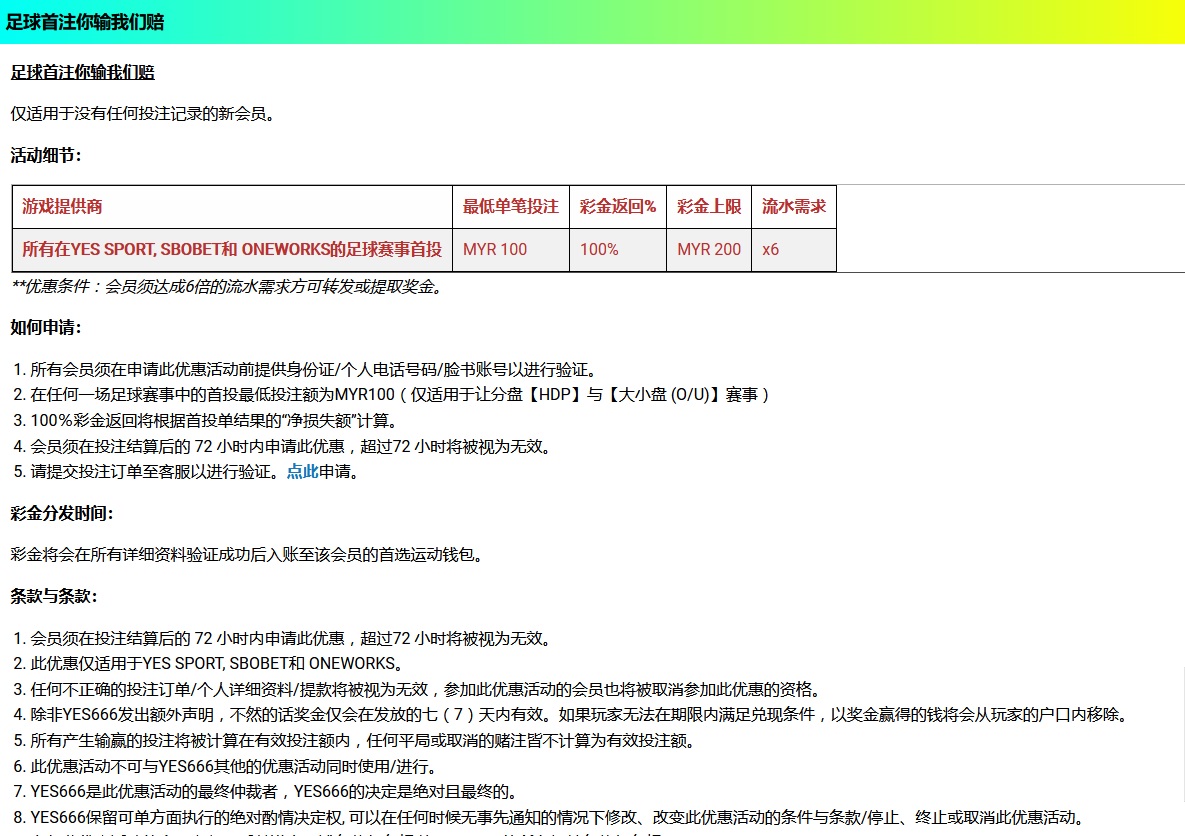Click the '流水需求' column header
The height and width of the screenshot is (836, 1185).
[x=794, y=207]
